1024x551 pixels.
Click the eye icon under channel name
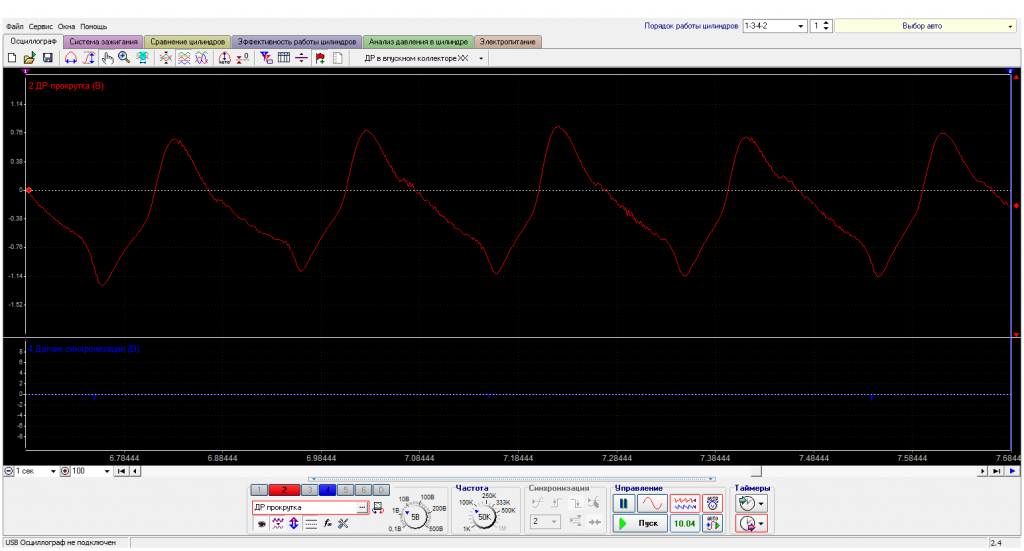[x=261, y=524]
